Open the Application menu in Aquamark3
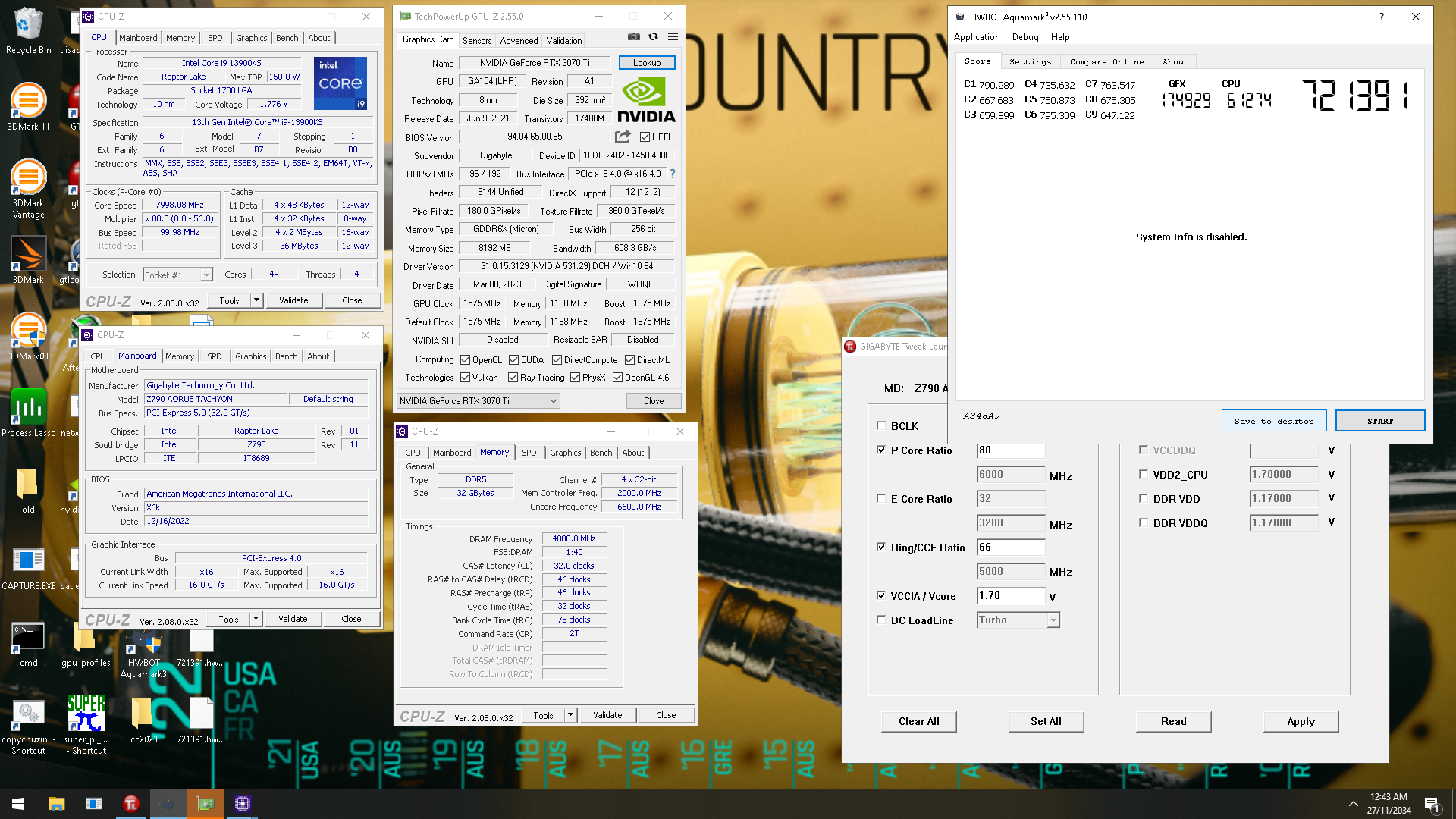 click(x=976, y=37)
